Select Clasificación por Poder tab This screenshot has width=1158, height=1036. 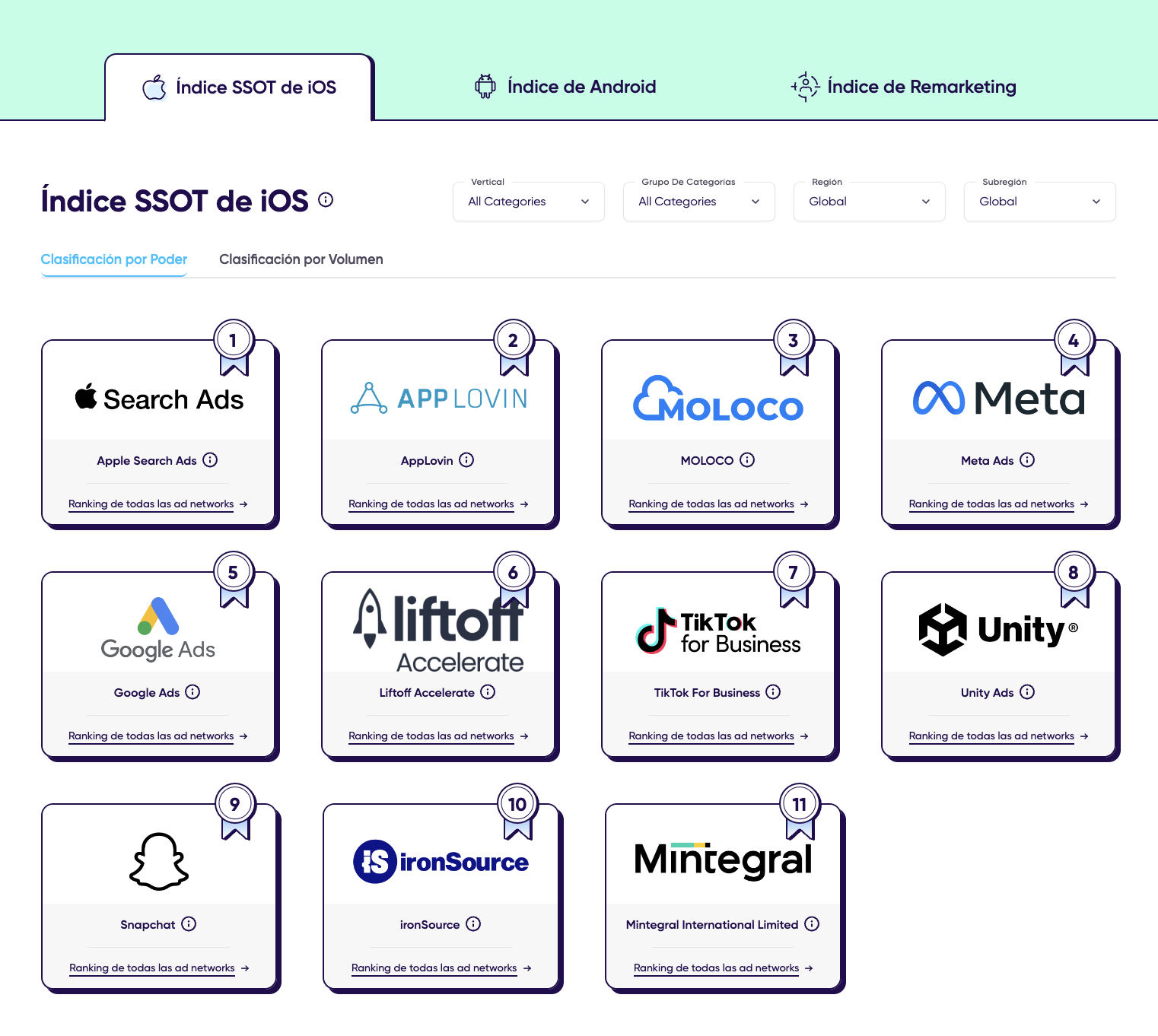pos(114,259)
